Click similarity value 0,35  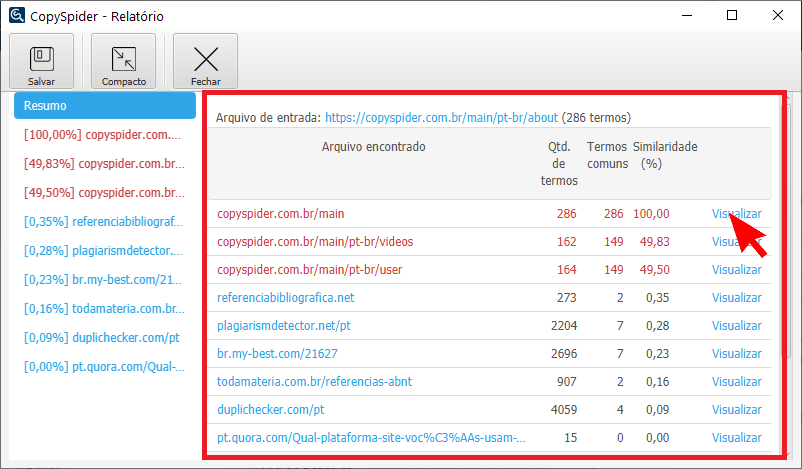(x=657, y=298)
